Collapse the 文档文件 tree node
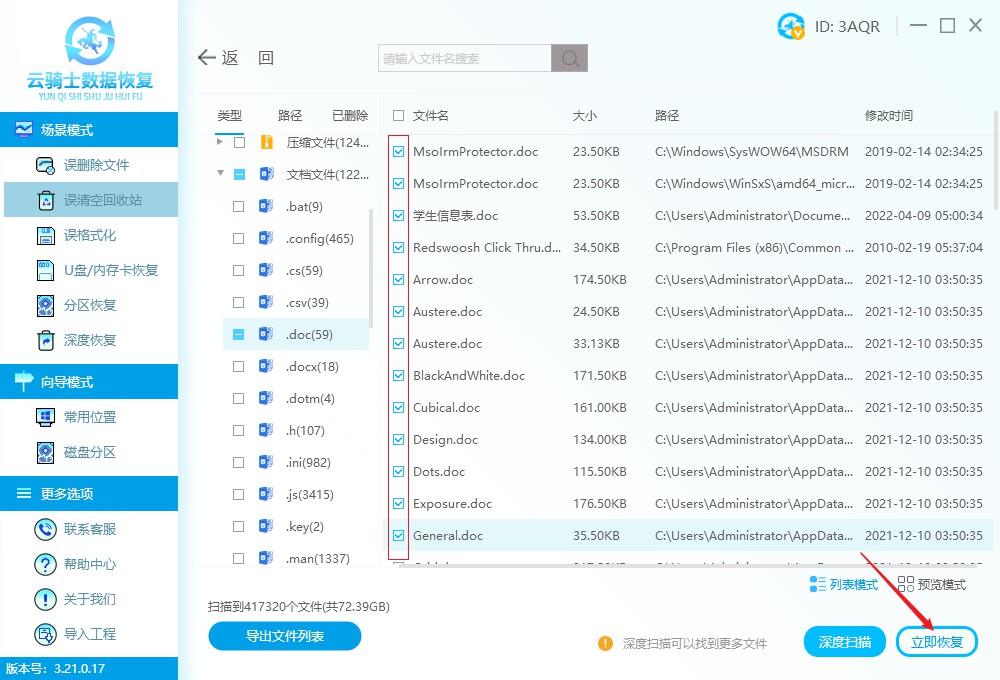Viewport: 1000px width, 680px height. coord(220,173)
